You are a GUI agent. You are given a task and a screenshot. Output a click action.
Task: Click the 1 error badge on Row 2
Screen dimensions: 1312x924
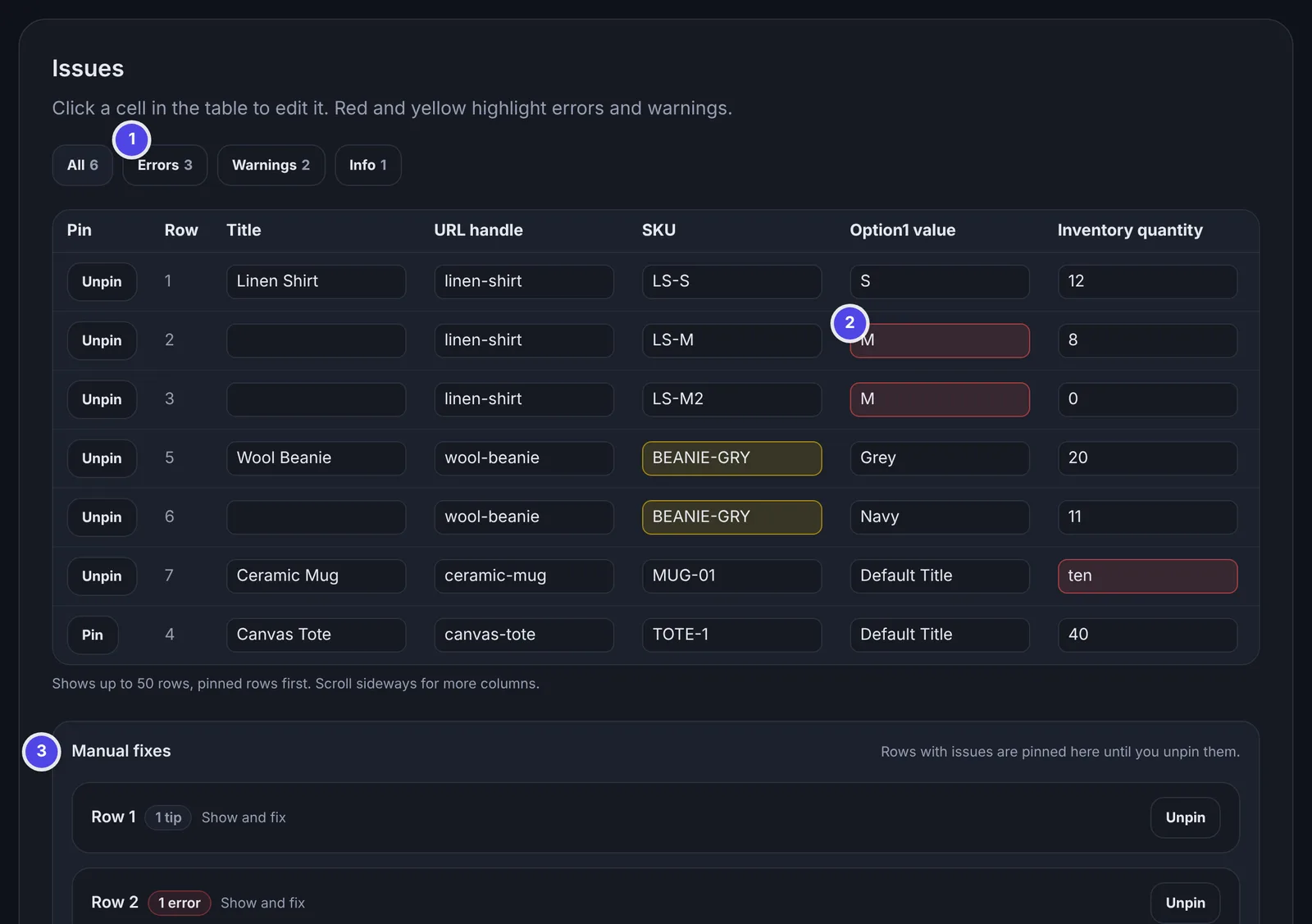point(179,903)
